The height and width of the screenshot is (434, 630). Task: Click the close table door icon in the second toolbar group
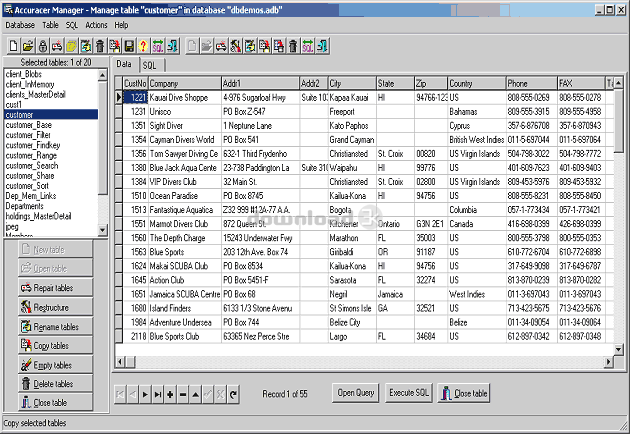pyautogui.click(x=322, y=46)
